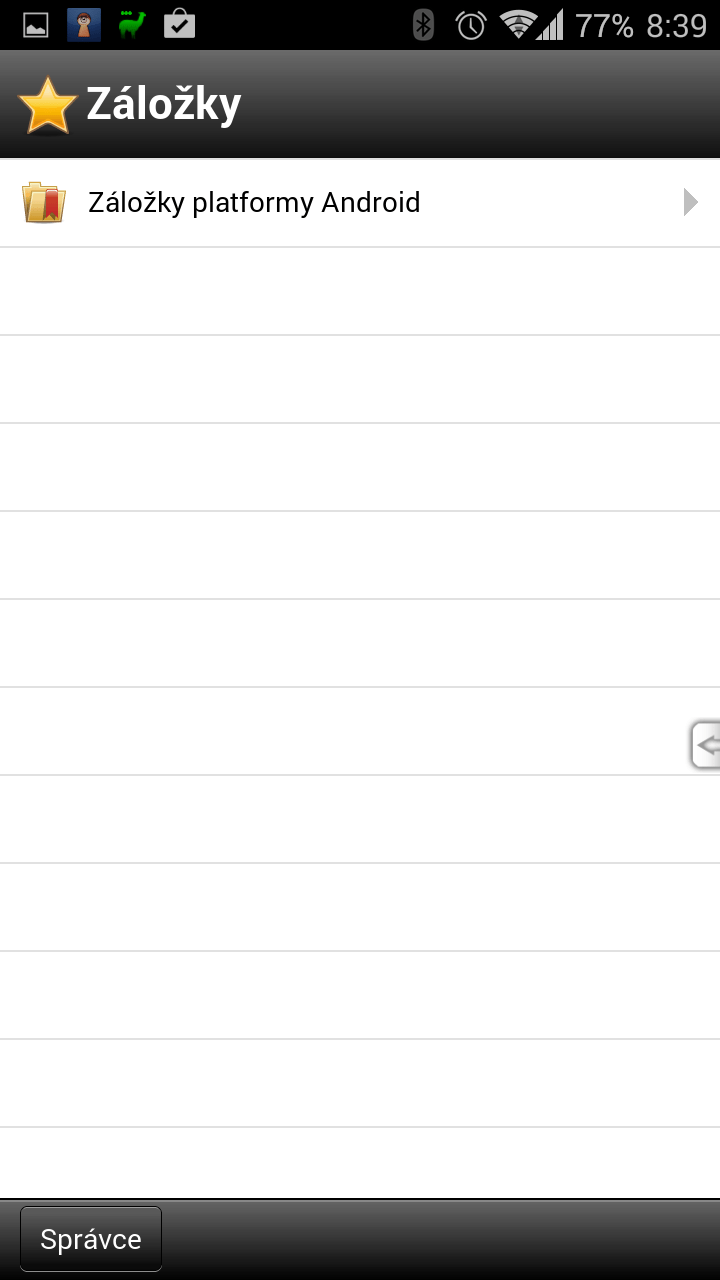Tap the avatar app notification icon
Viewport: 720px width, 1280px height.
tap(84, 25)
